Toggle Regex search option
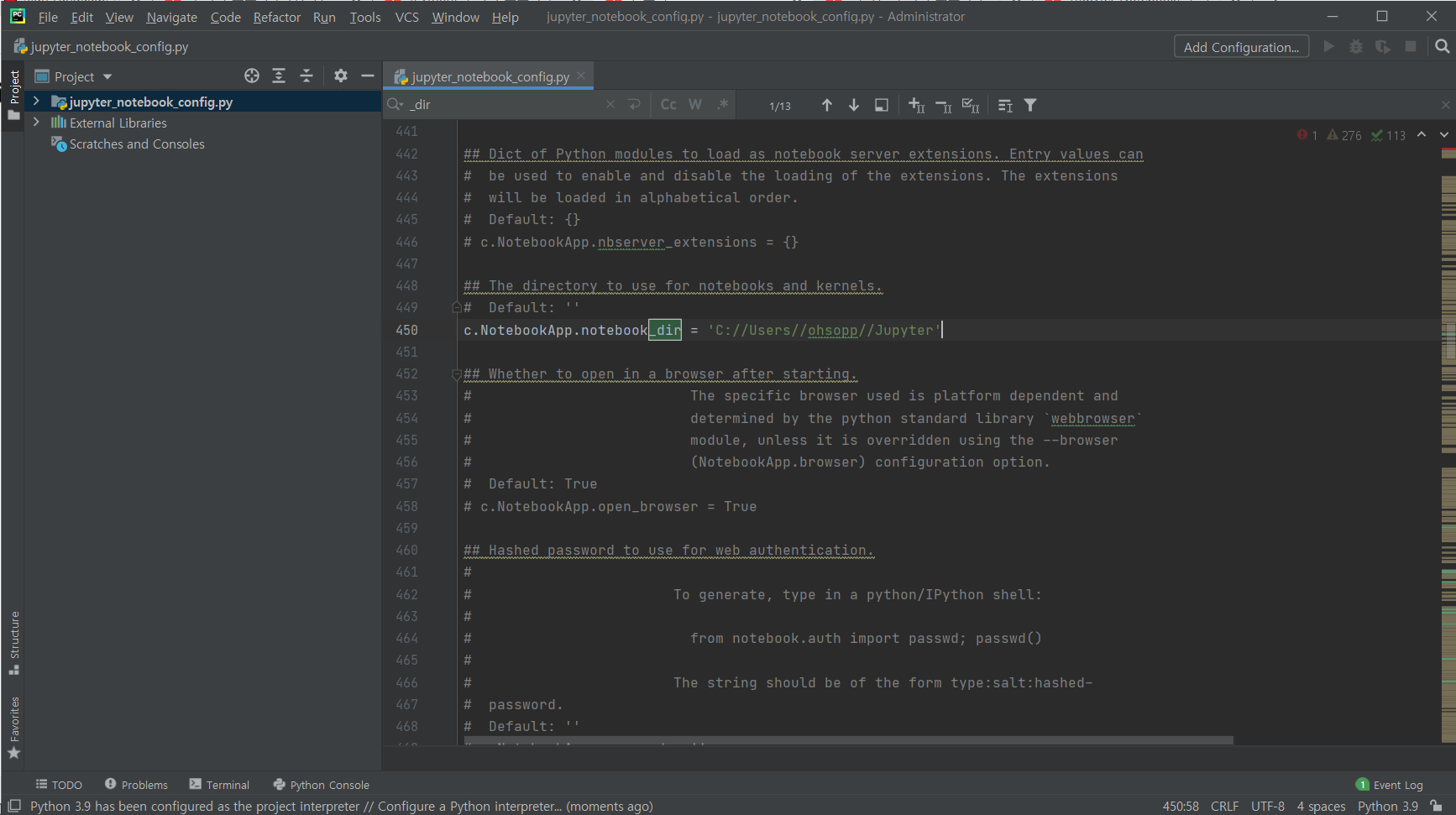 coord(723,105)
